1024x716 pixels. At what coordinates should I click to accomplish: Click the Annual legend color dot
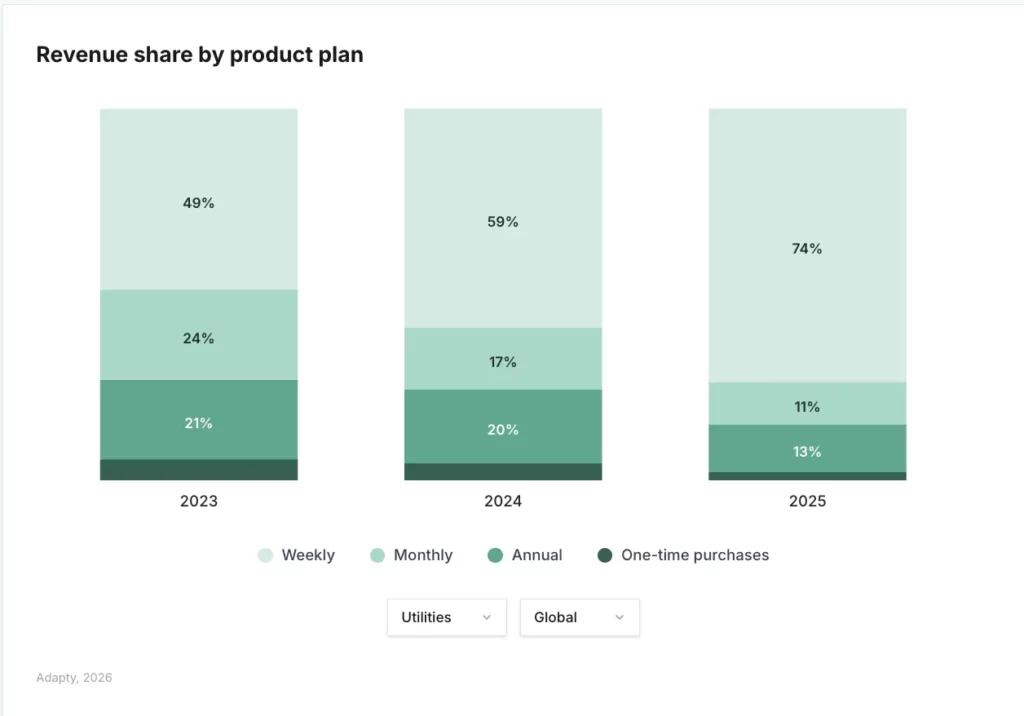pos(496,555)
